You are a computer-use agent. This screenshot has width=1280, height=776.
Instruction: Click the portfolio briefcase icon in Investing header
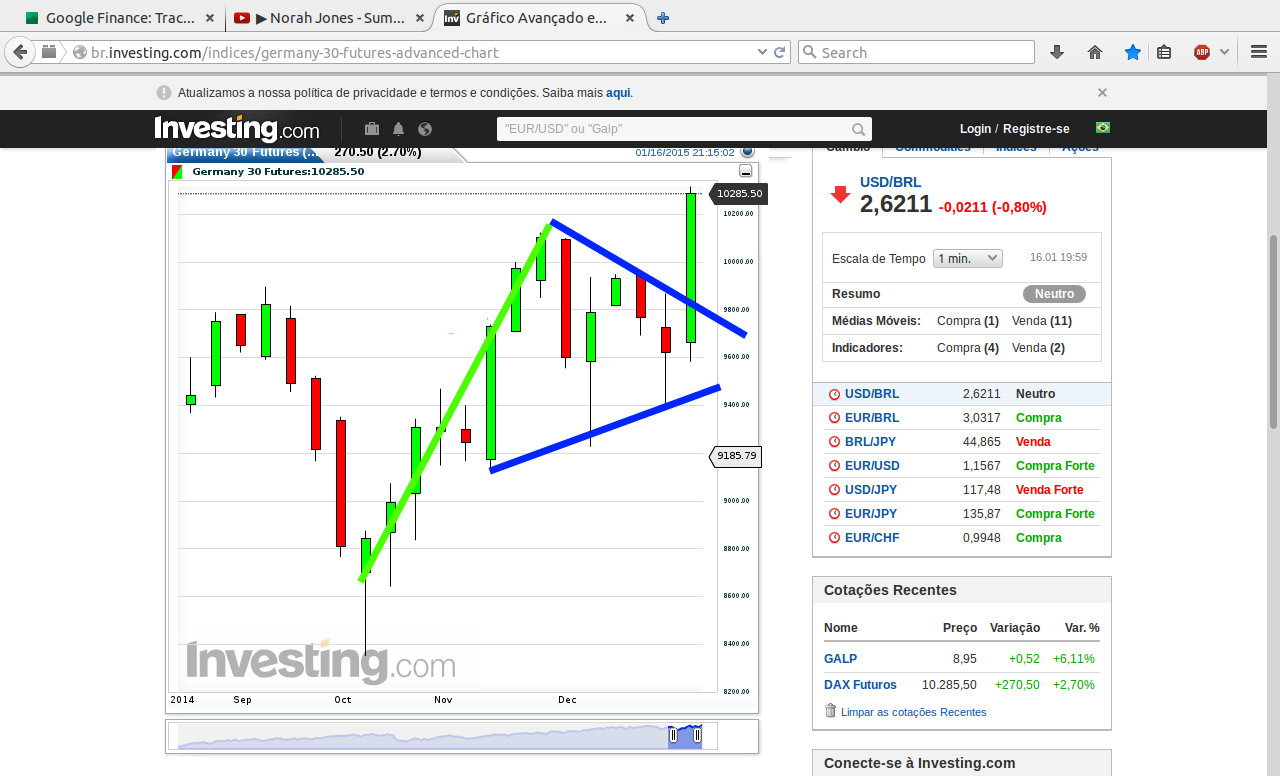pos(372,129)
